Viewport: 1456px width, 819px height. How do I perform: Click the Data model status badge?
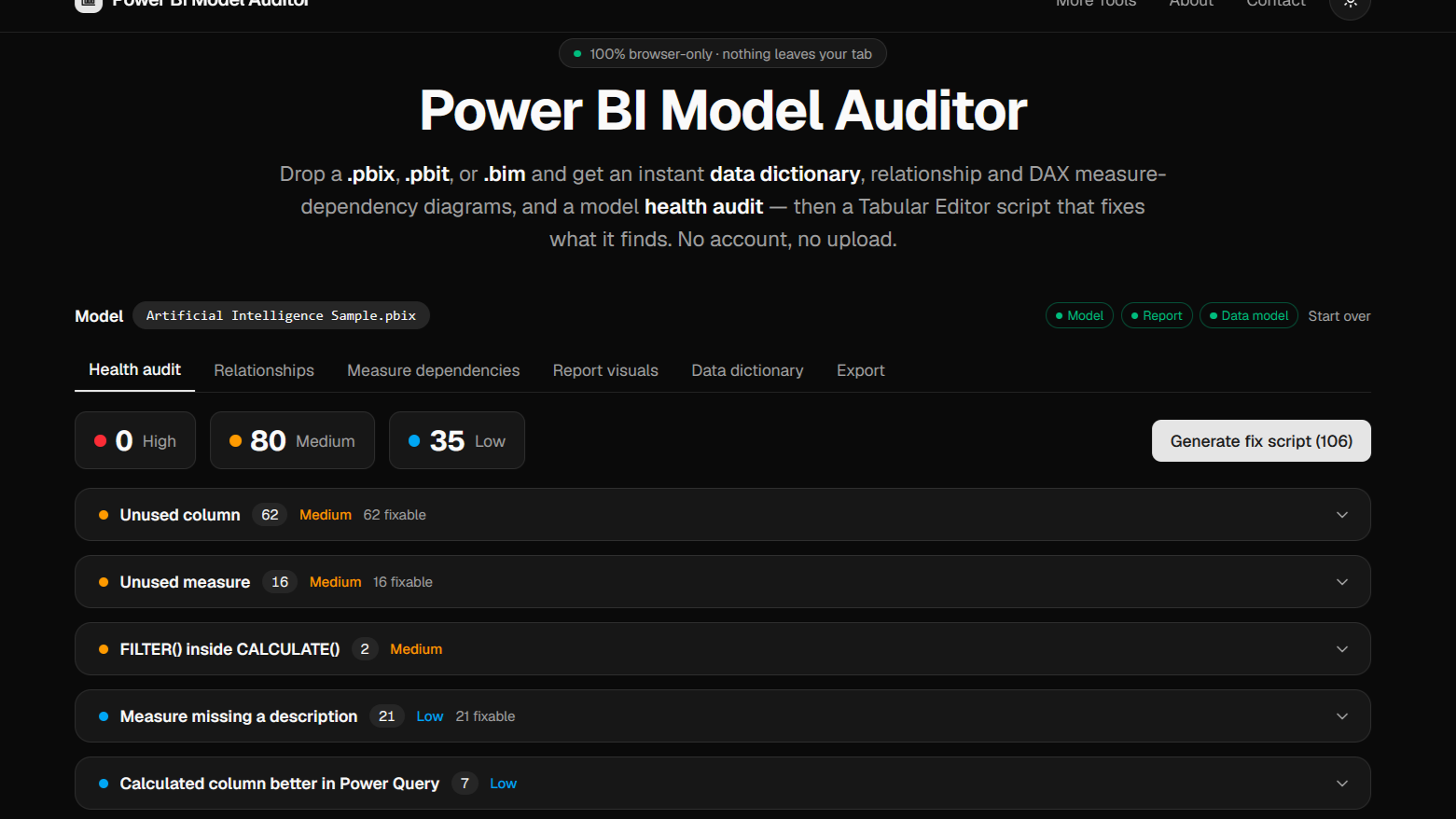coord(1249,315)
